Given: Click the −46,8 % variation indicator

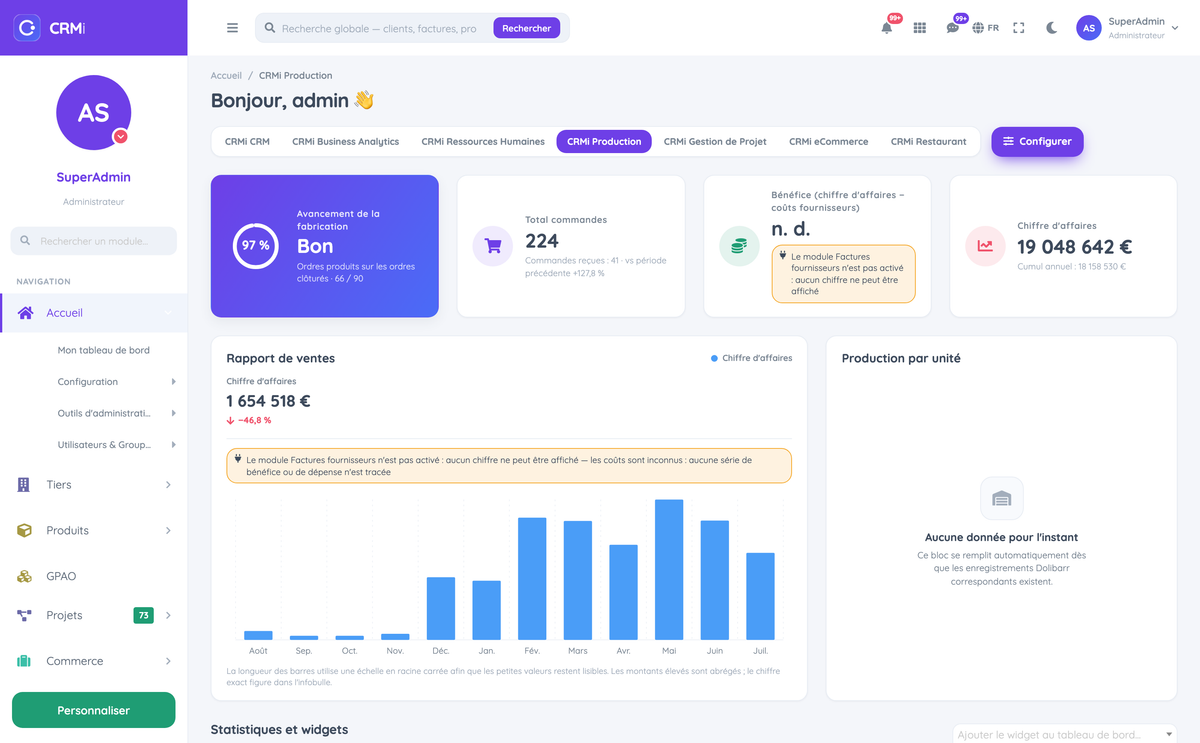Looking at the screenshot, I should coord(249,421).
